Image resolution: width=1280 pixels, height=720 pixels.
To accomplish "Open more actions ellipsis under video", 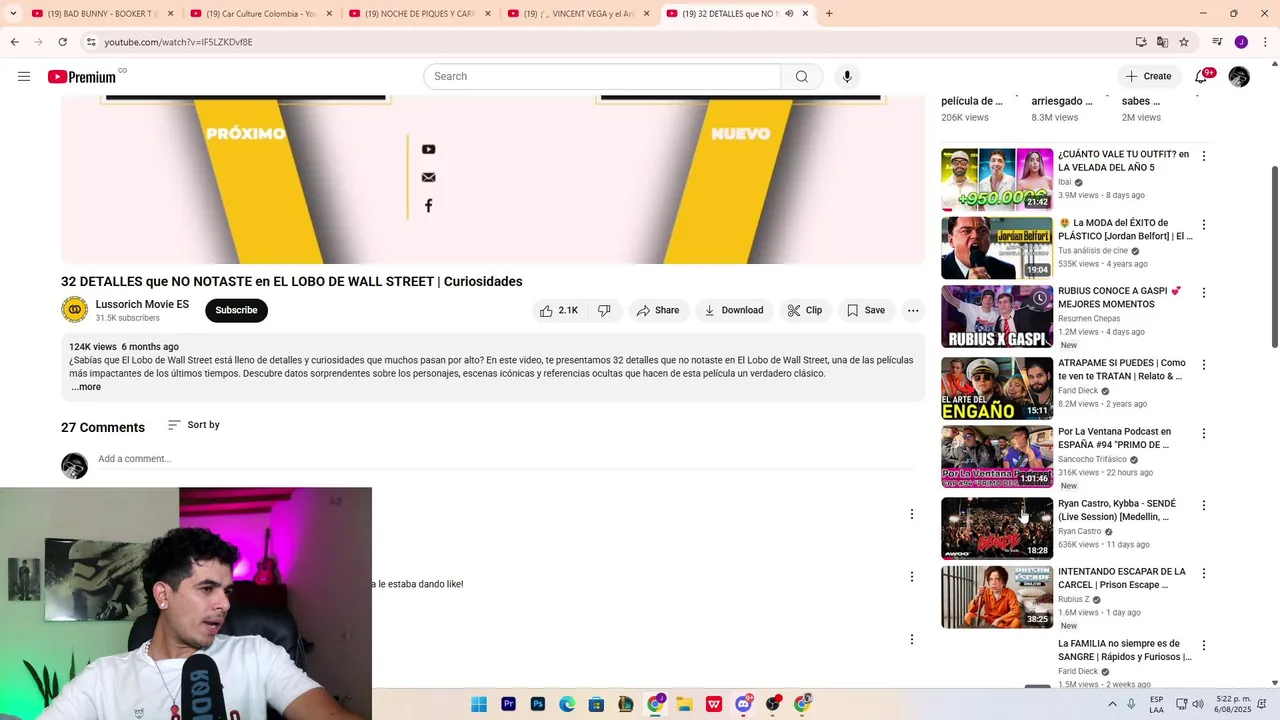I will click(913, 311).
